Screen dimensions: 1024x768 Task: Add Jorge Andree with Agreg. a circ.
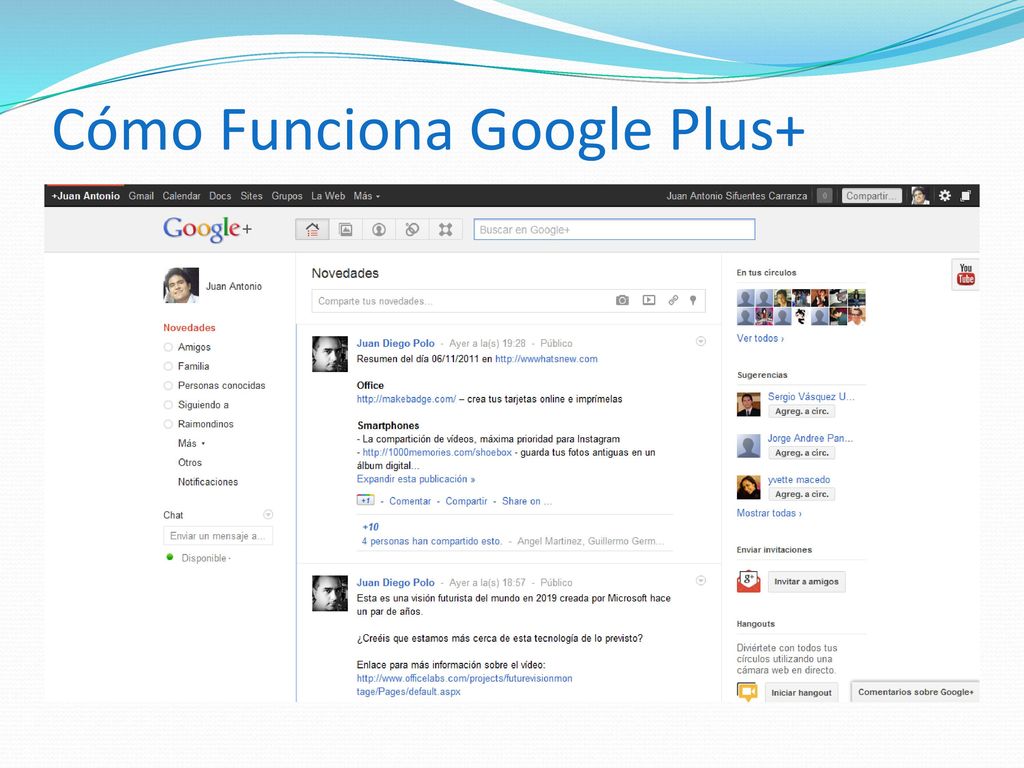801,453
